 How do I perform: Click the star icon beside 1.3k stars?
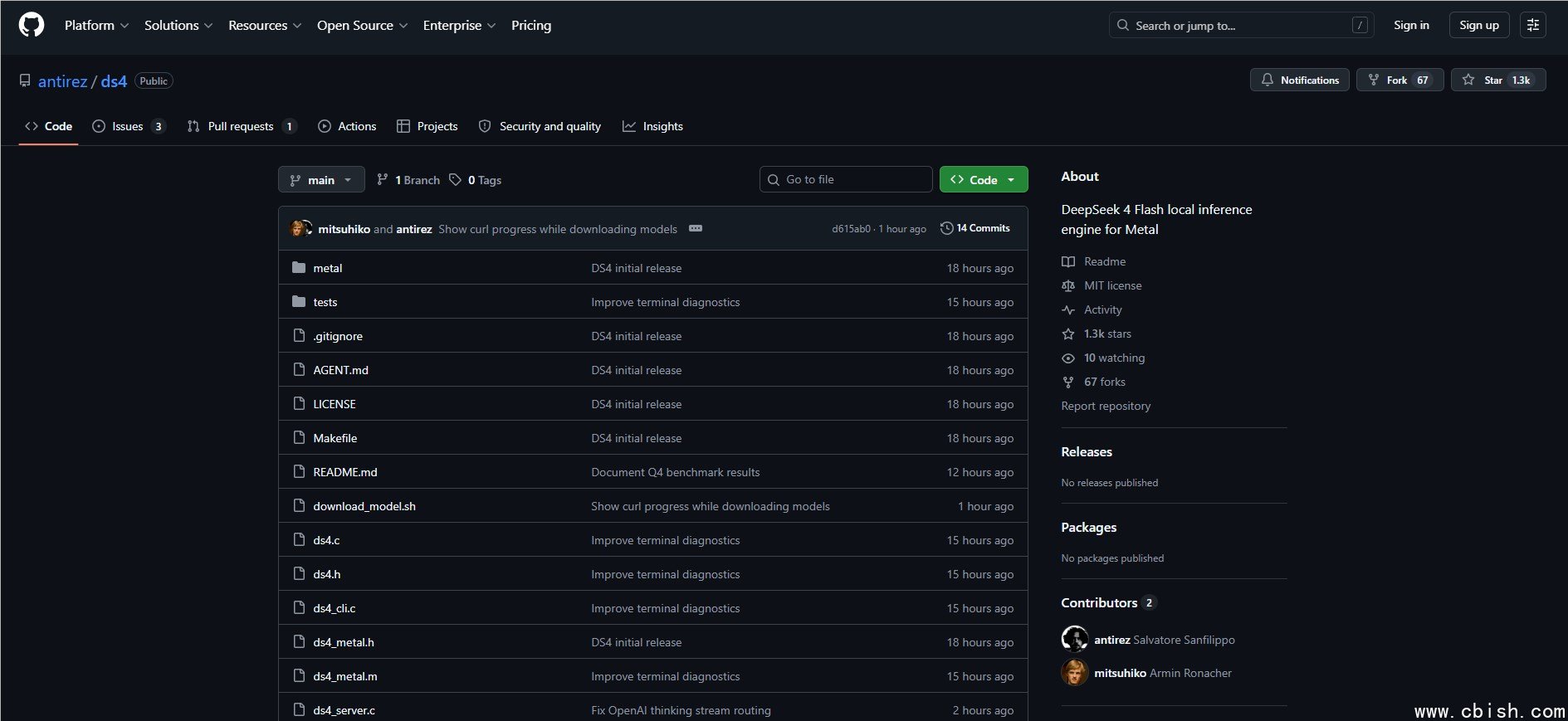point(1068,334)
